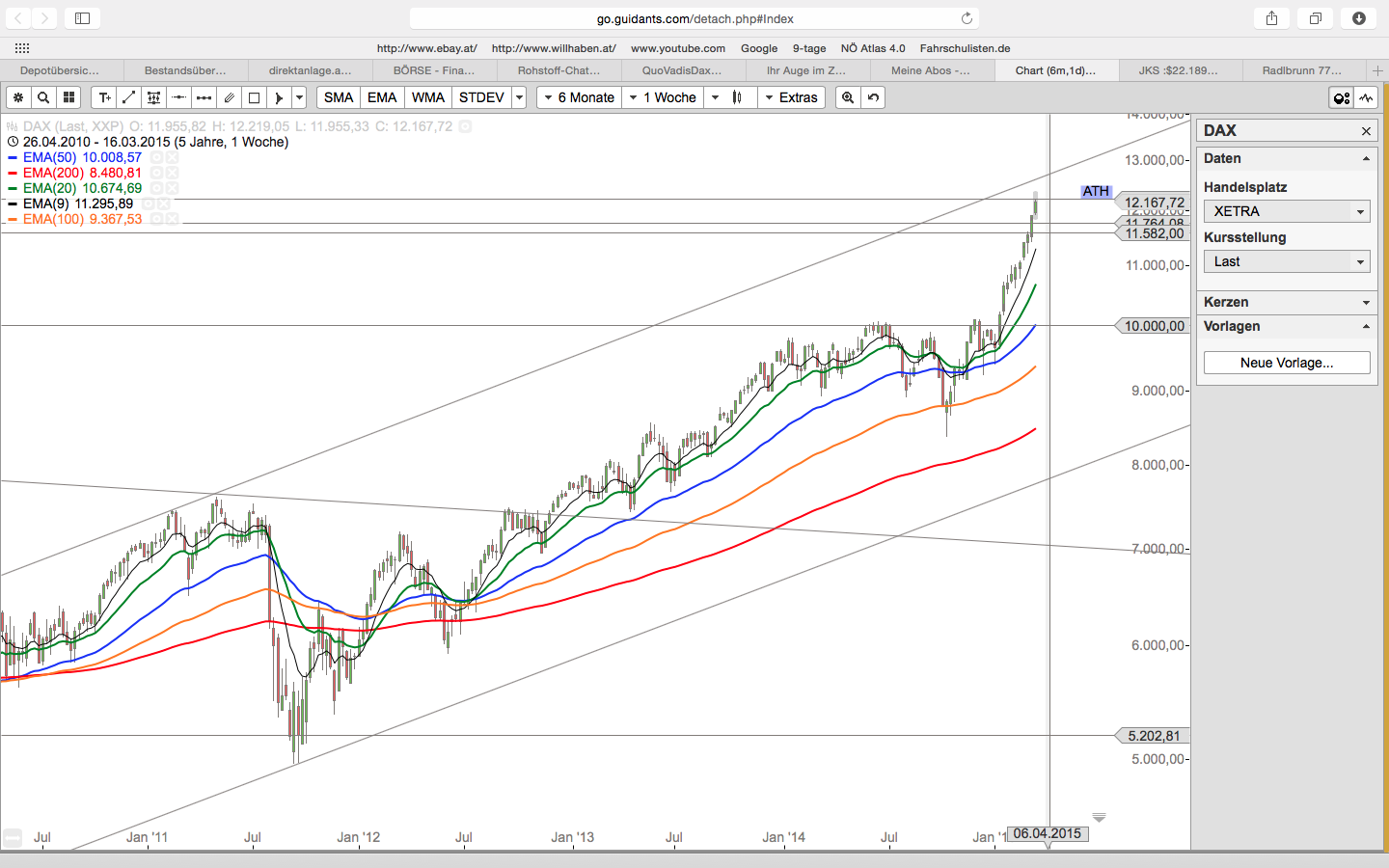Screen dimensions: 1389x868
Task: Open settings for EMA(20) indicator
Action: click(156, 188)
